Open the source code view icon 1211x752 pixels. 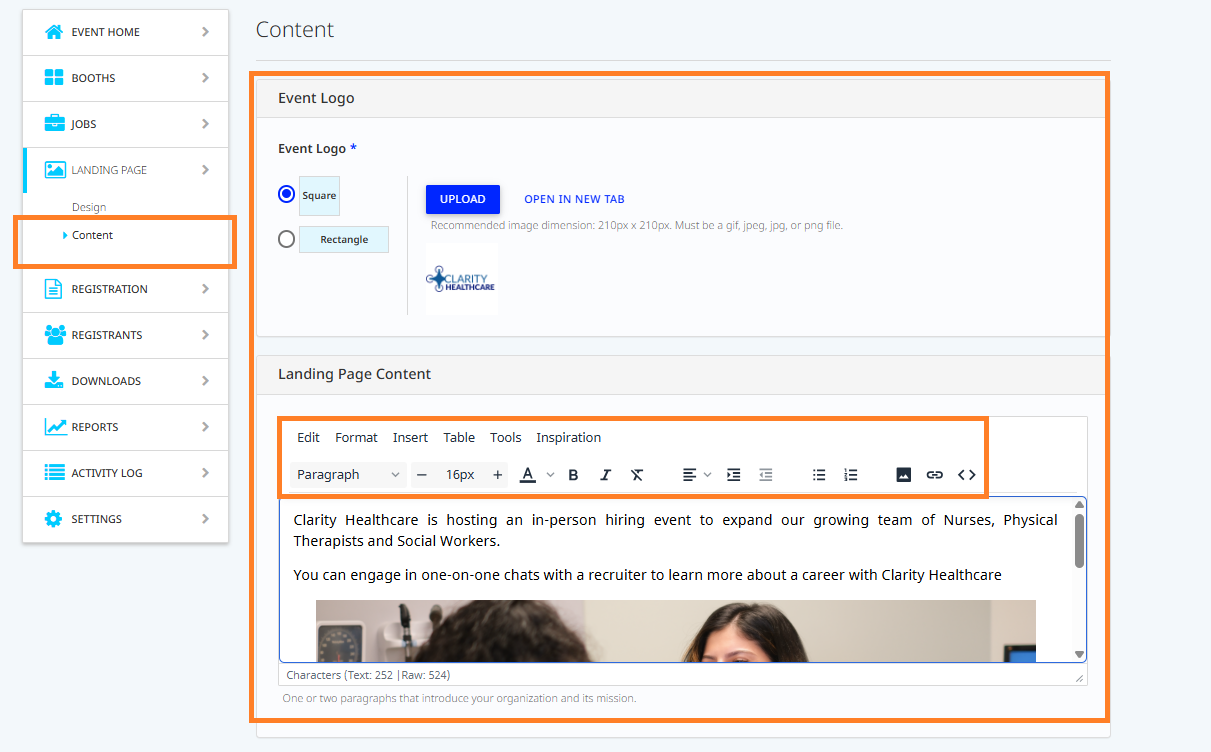click(966, 475)
